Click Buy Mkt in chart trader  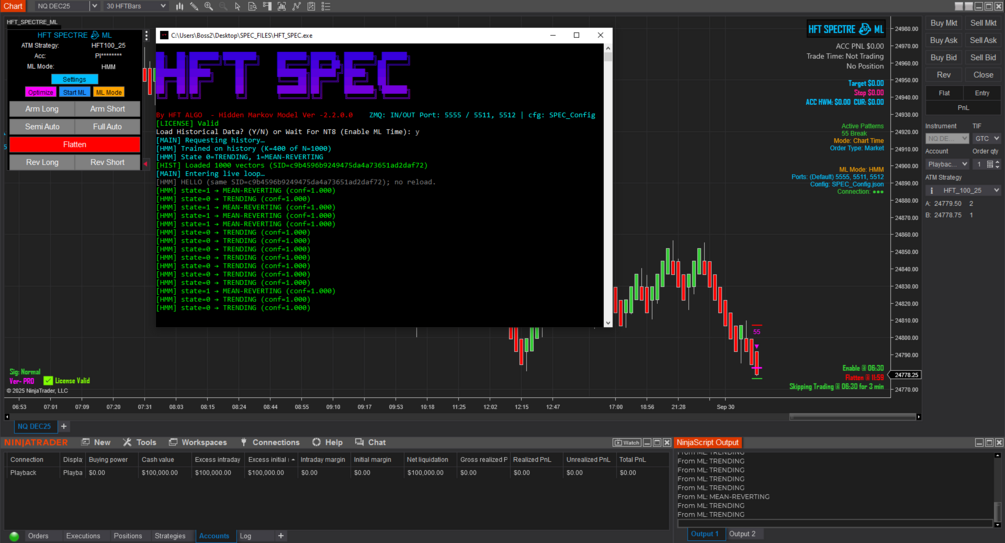click(x=943, y=23)
